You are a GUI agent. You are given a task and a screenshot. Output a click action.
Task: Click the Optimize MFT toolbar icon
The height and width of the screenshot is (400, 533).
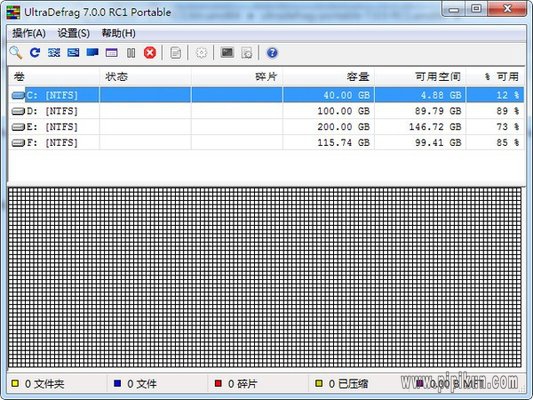coord(111,53)
